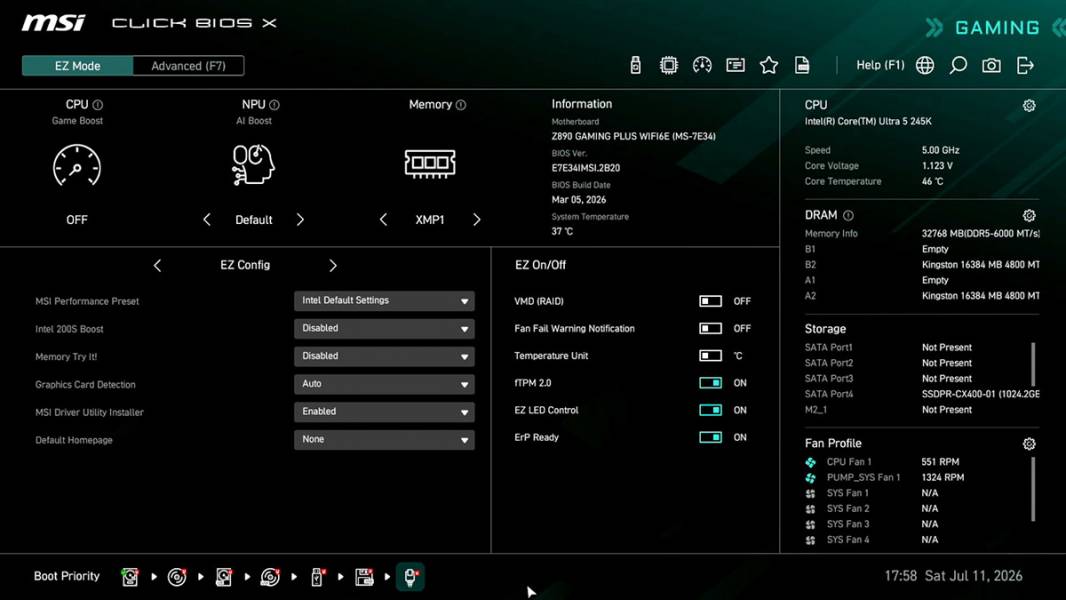Toggle Fan Fail Warning Notification switch
Screen dimensions: 1066x600
coord(710,328)
